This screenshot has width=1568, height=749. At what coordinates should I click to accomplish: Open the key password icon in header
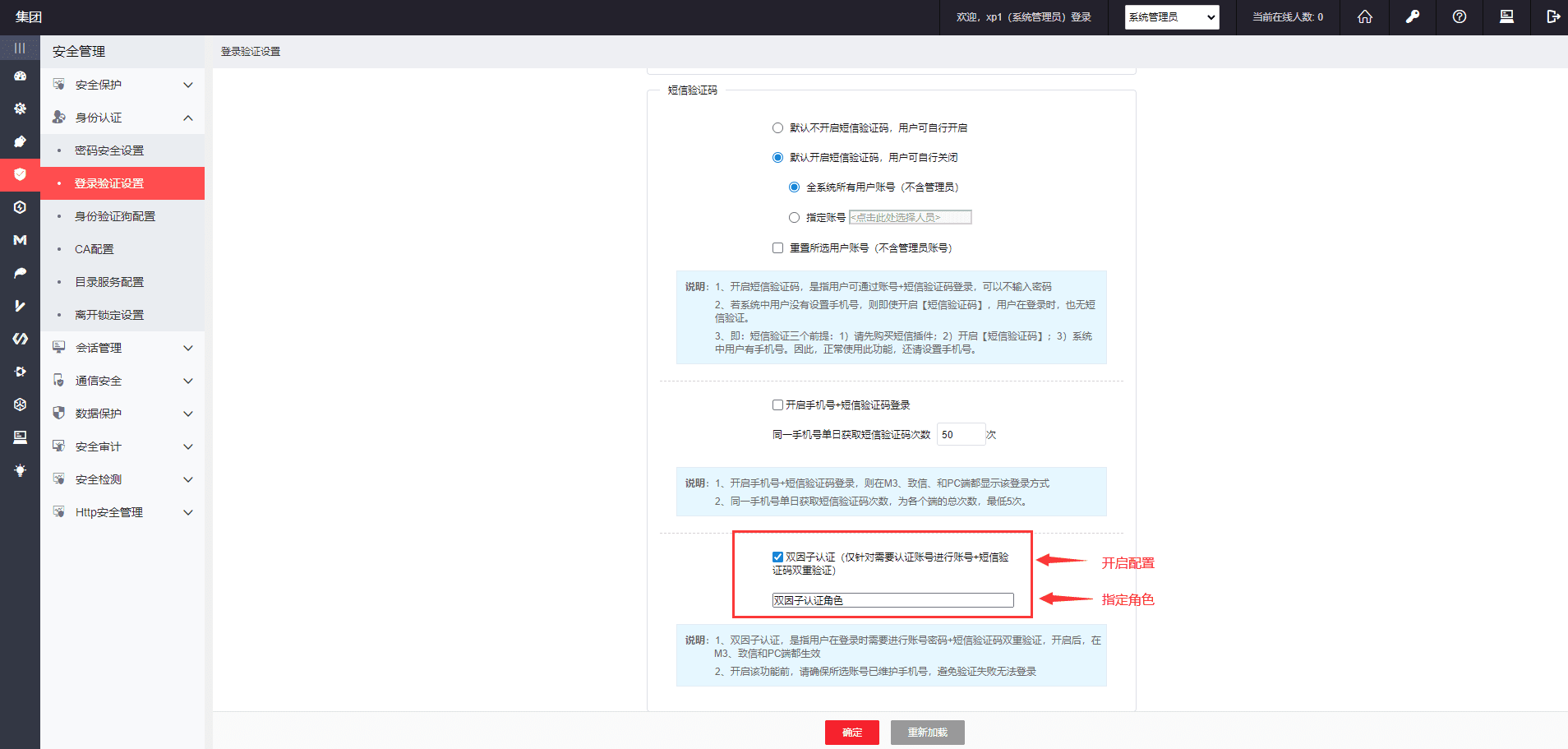[x=1413, y=16]
